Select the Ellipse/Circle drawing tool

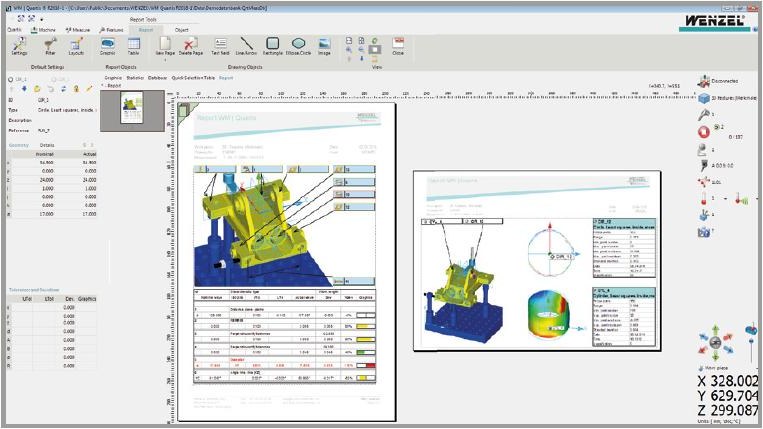coord(298,47)
